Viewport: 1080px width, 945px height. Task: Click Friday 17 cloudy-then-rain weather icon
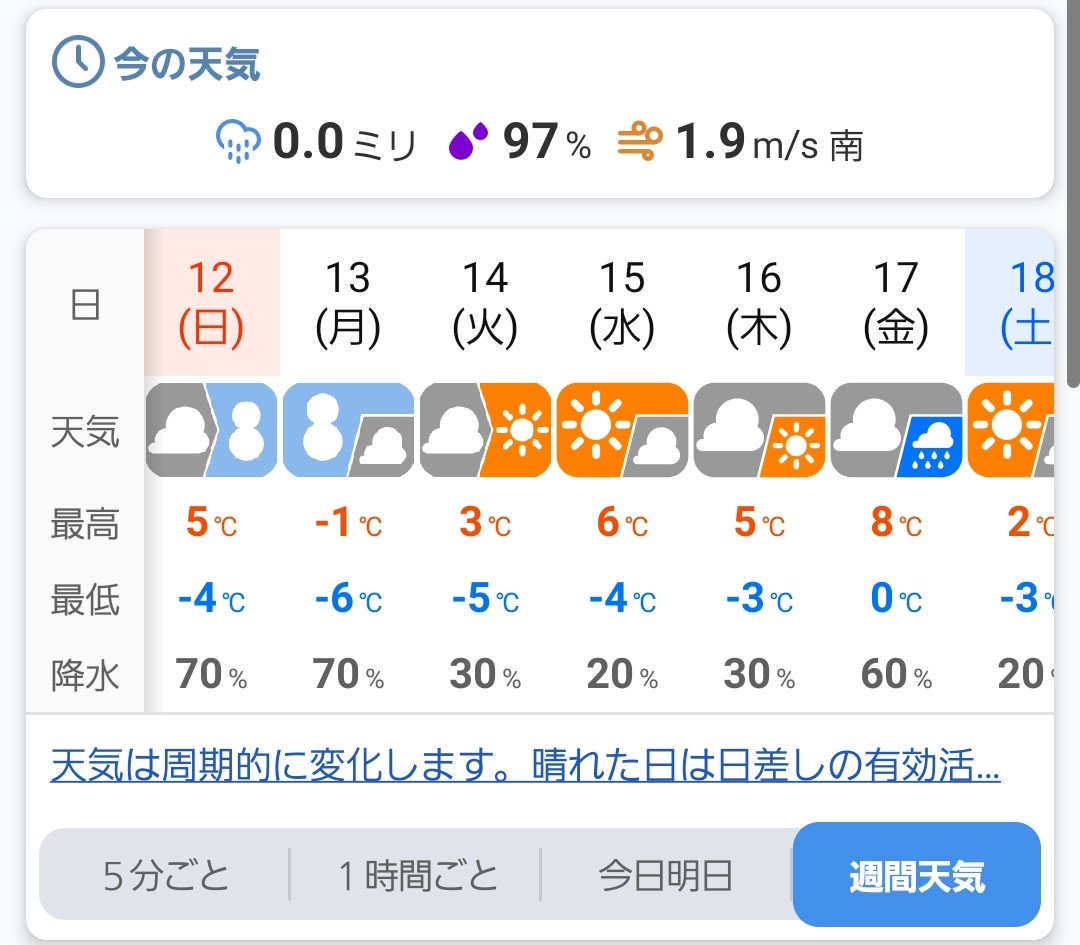point(896,430)
